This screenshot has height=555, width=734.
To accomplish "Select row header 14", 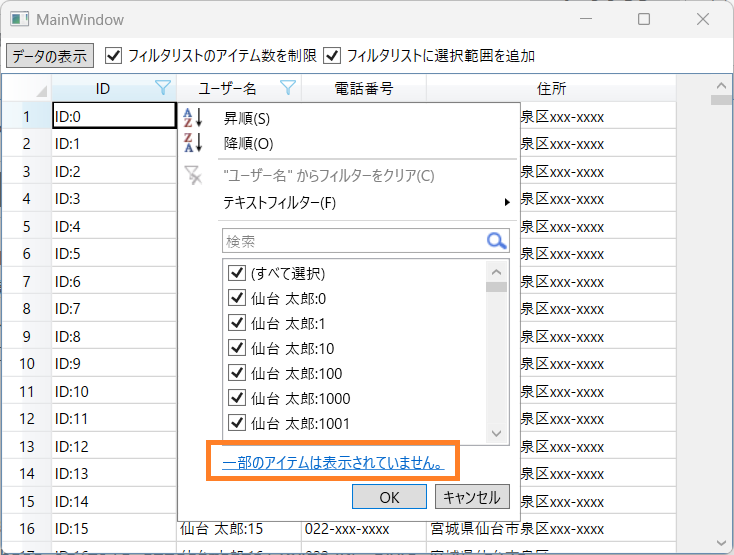I will click(x=27, y=474).
